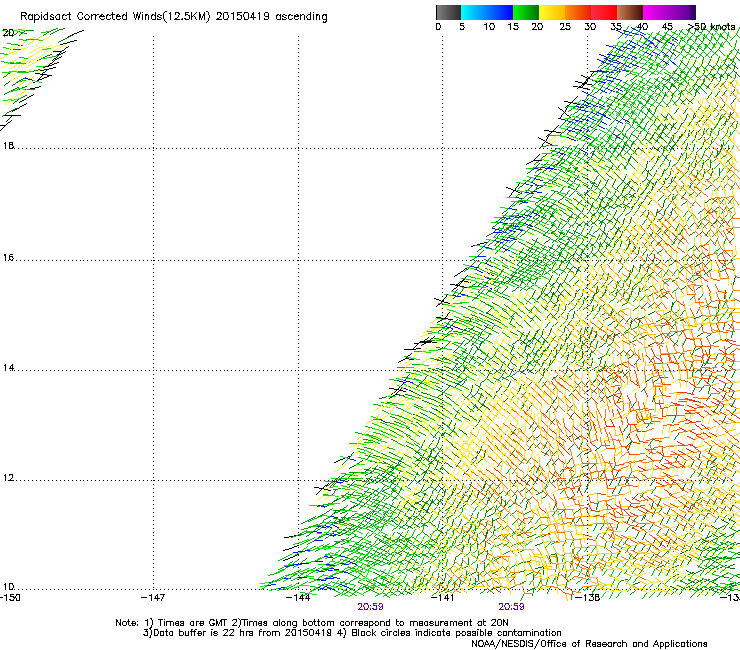Click the note 'Data buffer is 22 hrs'

click(199, 633)
